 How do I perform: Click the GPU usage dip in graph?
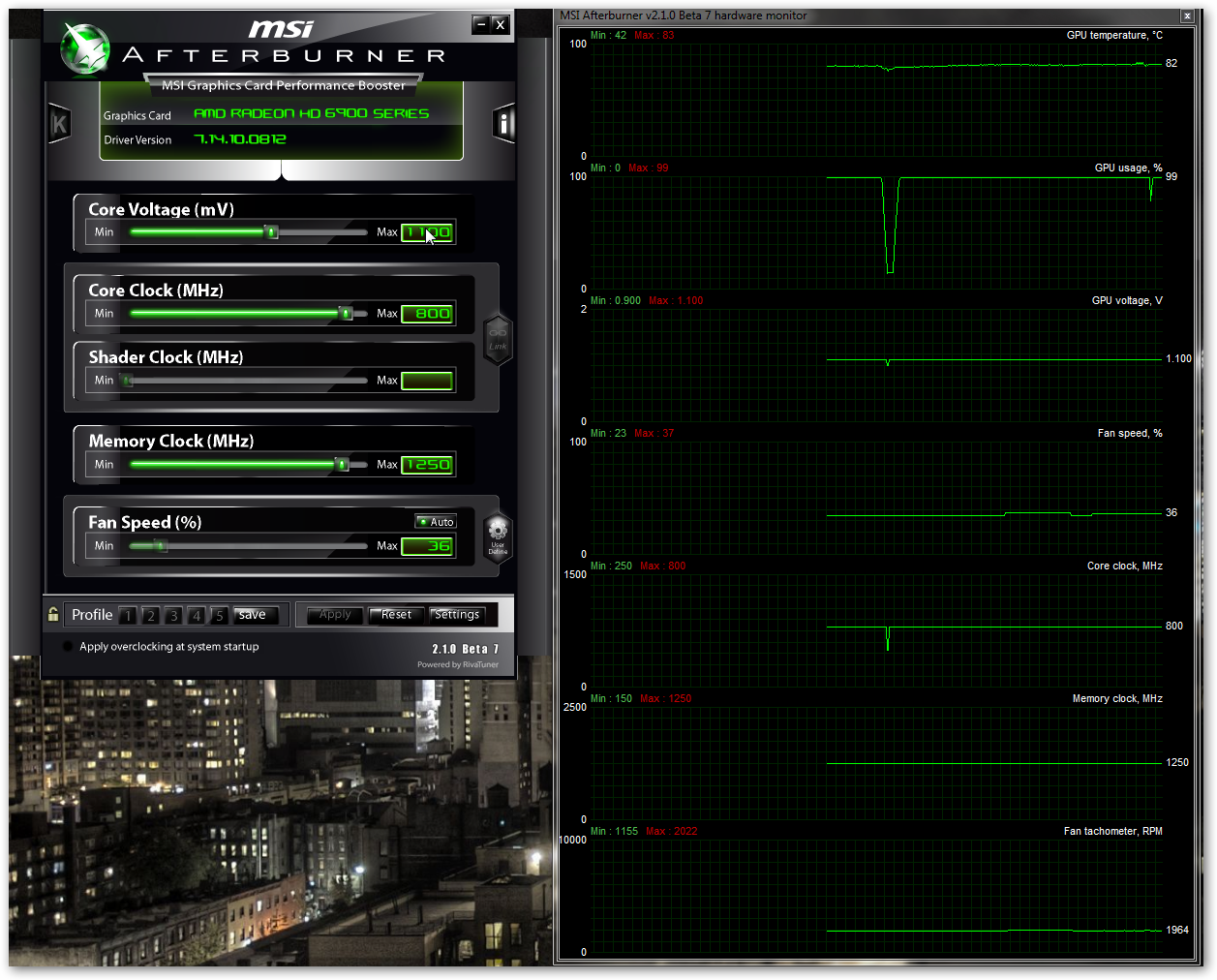click(891, 226)
